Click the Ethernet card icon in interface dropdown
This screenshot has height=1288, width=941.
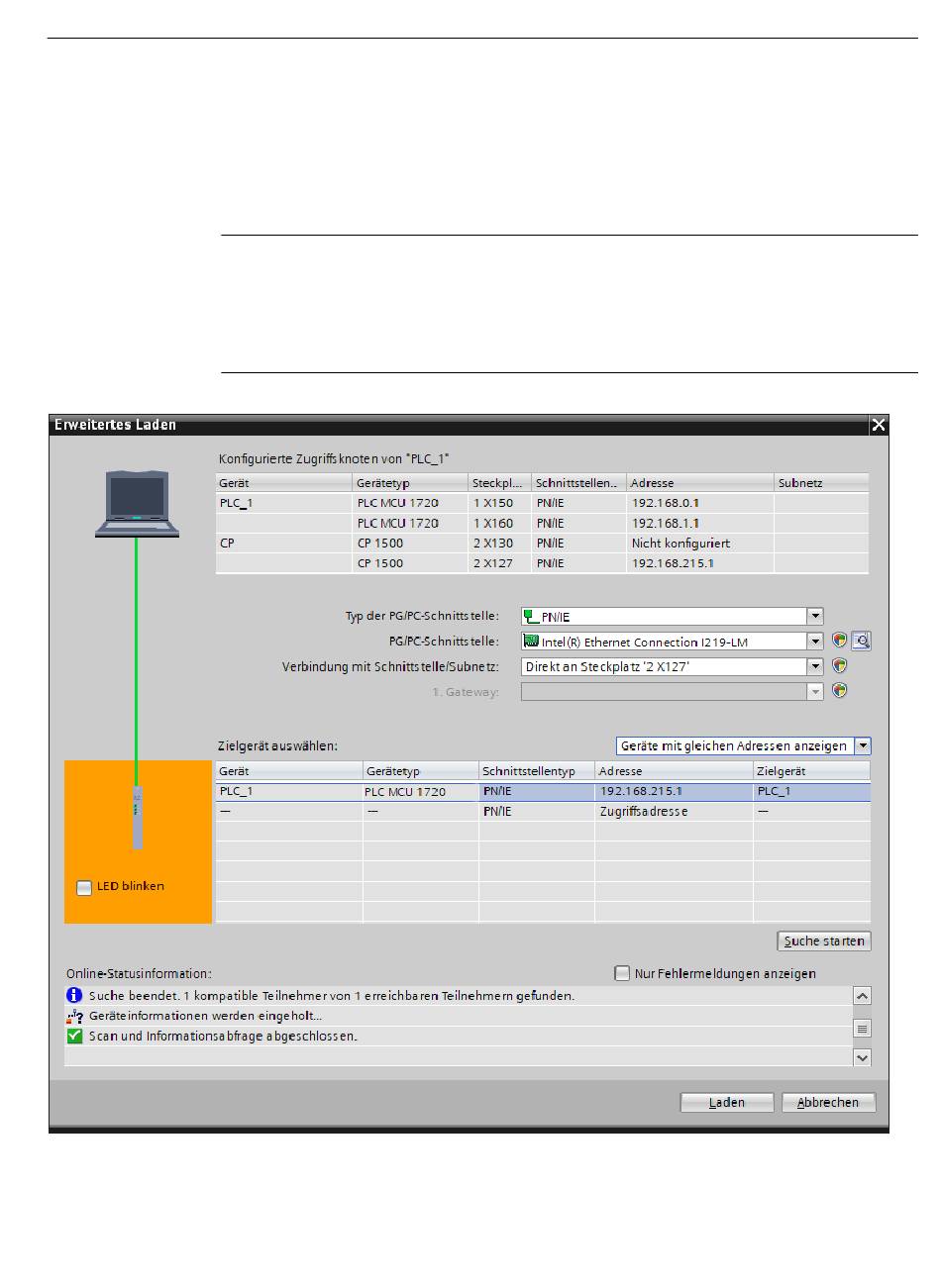point(531,642)
